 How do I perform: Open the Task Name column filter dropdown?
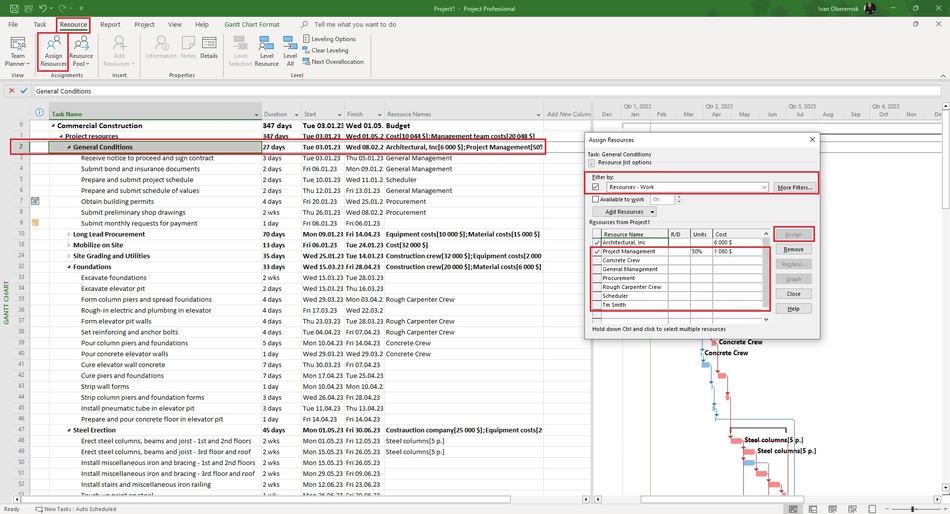tap(256, 115)
